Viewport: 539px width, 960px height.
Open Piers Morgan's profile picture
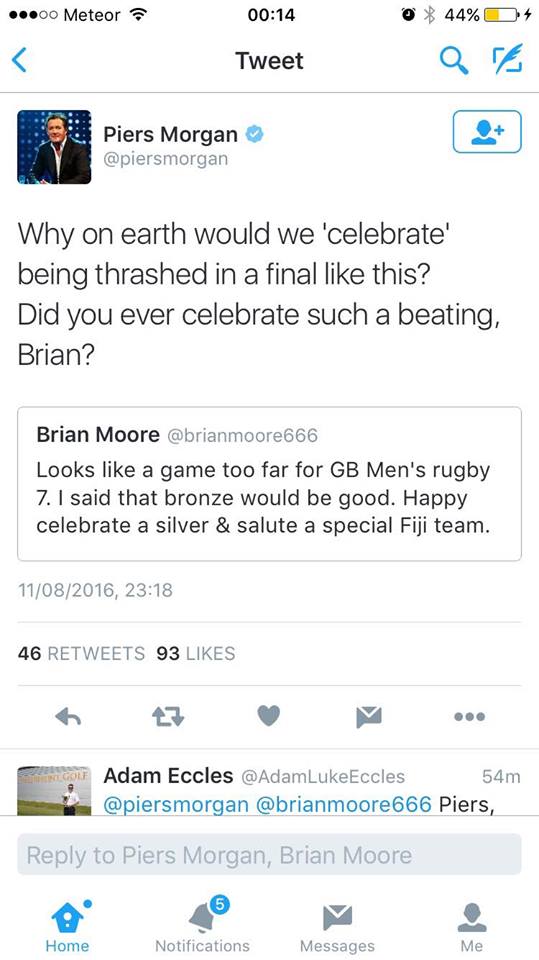54,147
